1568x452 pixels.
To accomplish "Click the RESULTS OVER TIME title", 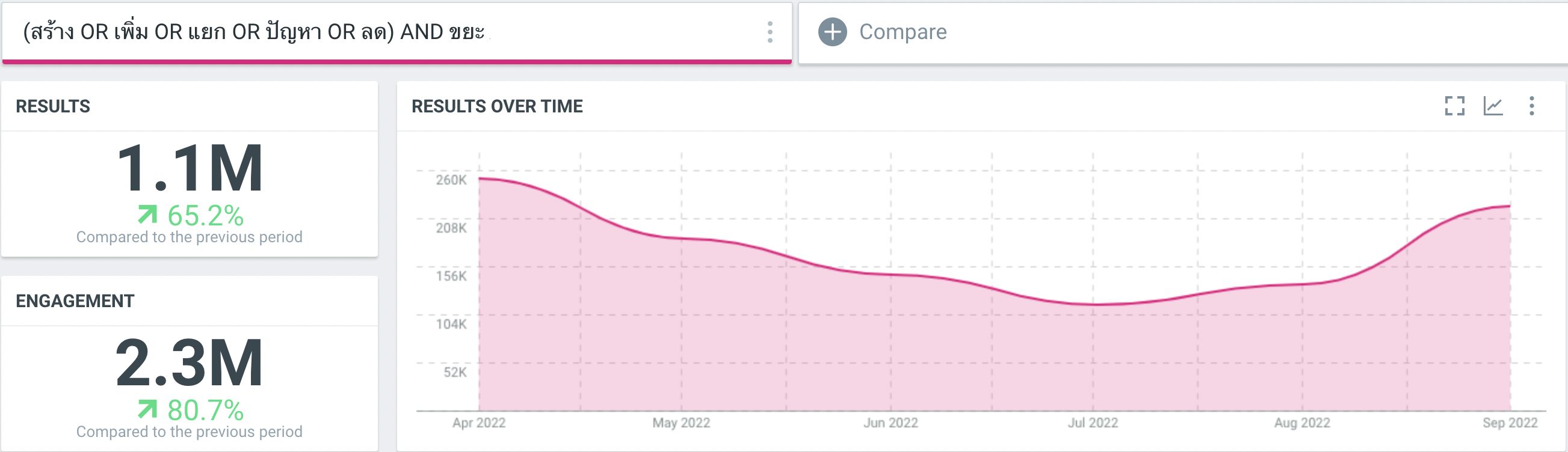I will pos(497,106).
